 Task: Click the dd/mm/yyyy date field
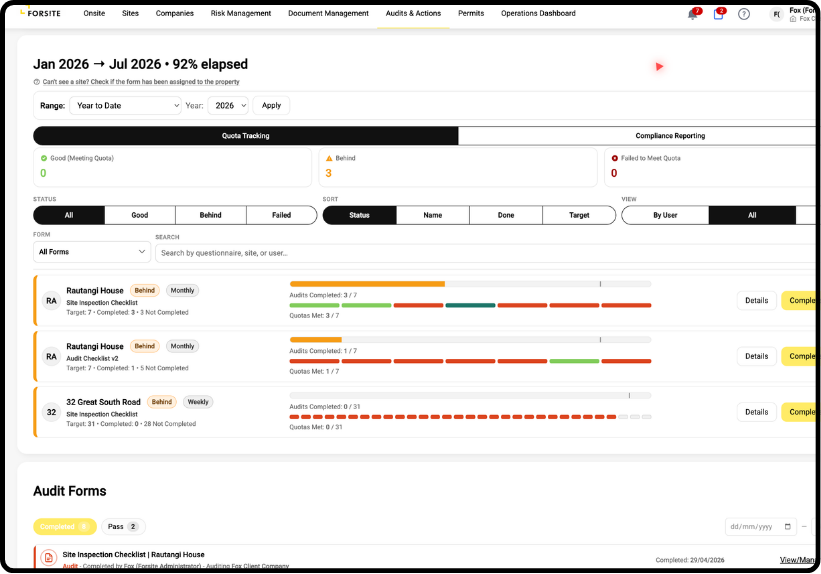click(x=761, y=527)
